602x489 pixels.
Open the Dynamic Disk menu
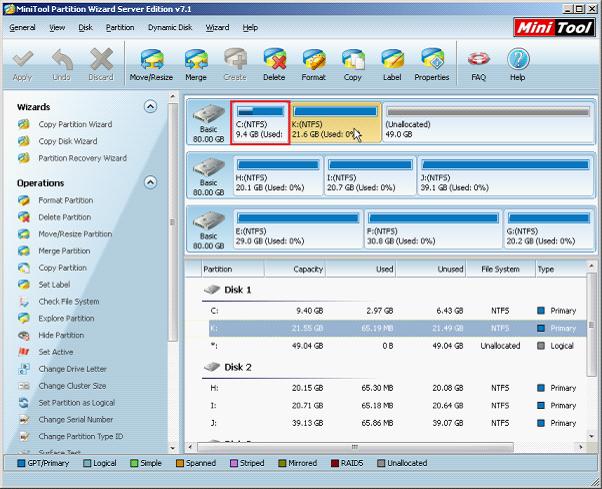pyautogui.click(x=170, y=28)
